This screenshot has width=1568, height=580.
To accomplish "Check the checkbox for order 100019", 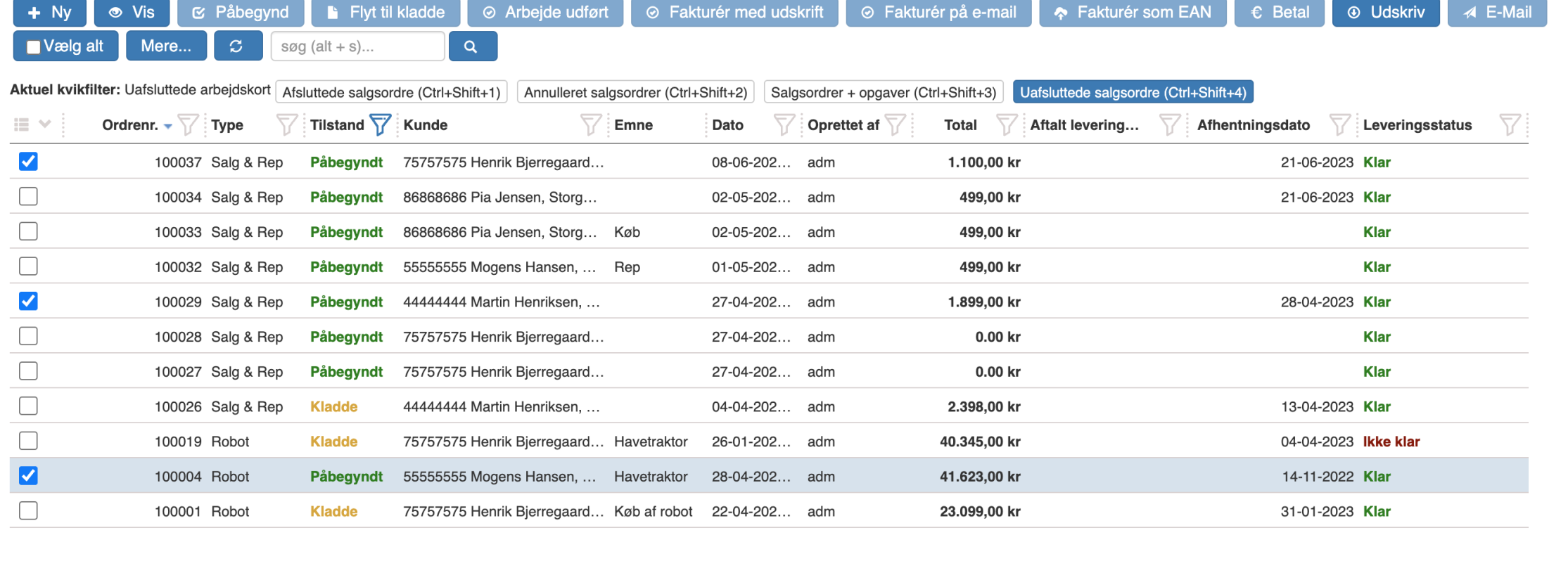I will click(28, 441).
